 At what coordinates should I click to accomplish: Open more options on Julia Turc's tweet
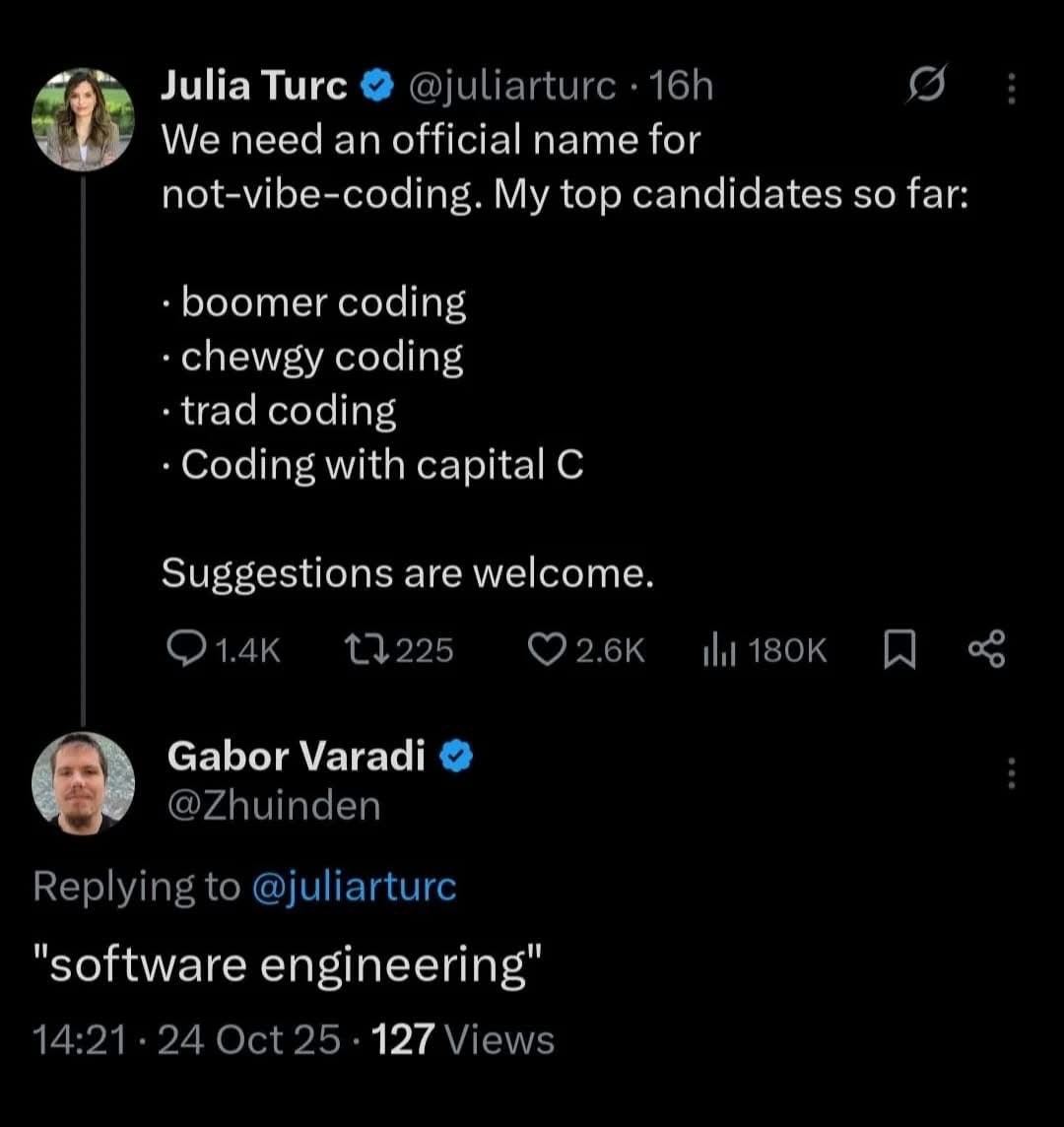click(x=1010, y=91)
